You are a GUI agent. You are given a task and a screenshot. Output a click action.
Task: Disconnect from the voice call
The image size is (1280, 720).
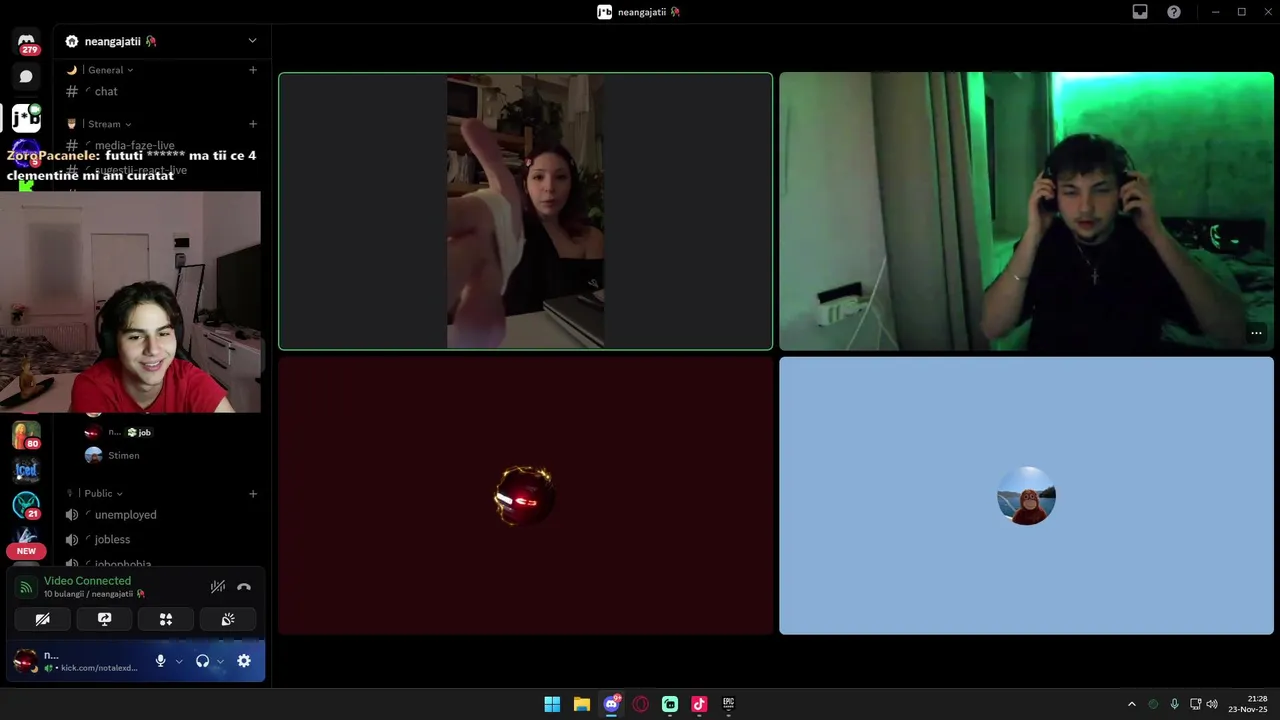244,587
